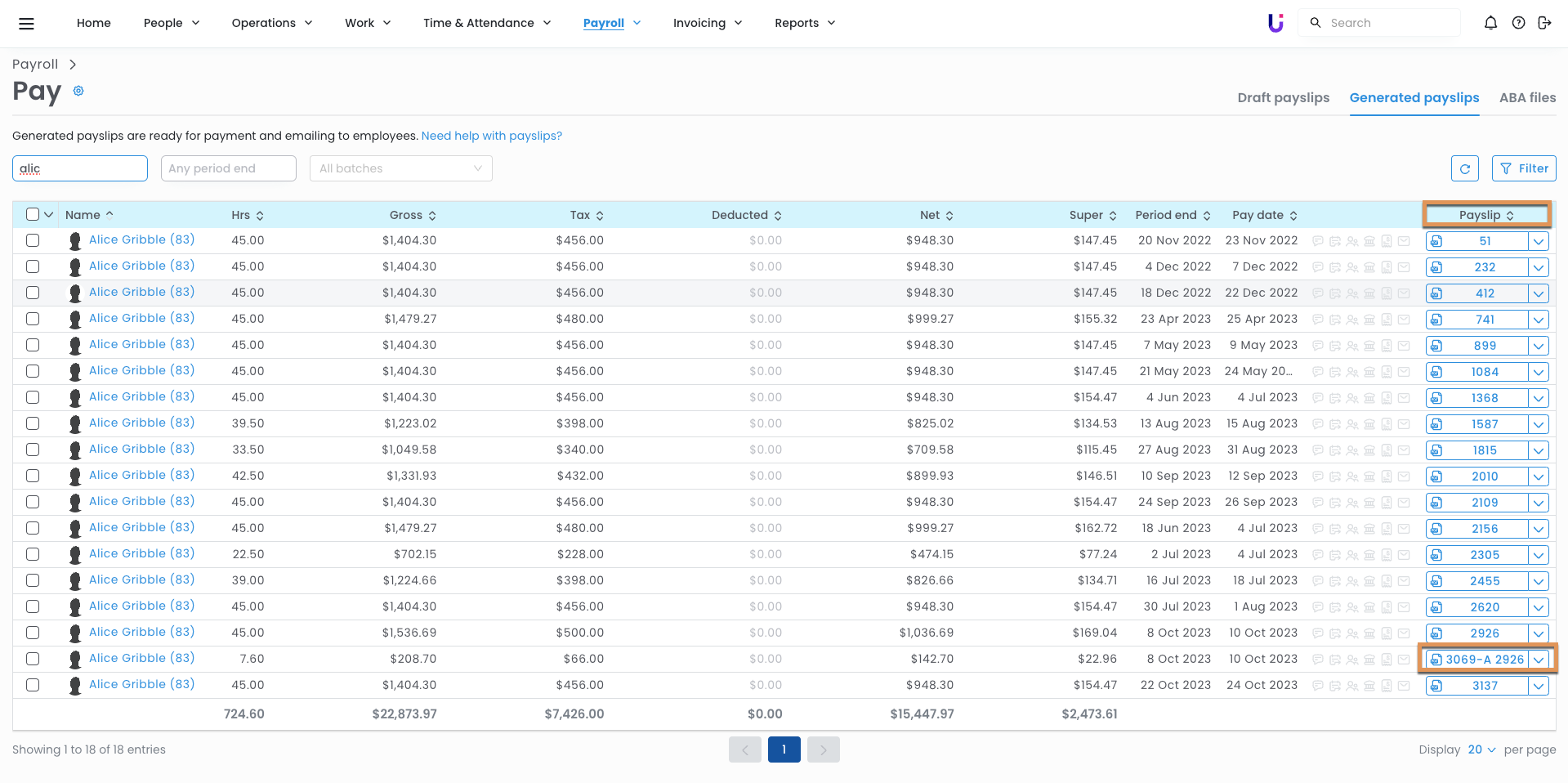Select checkbox for row with gross $1,536.69
The height and width of the screenshot is (783, 1568).
pyautogui.click(x=33, y=633)
